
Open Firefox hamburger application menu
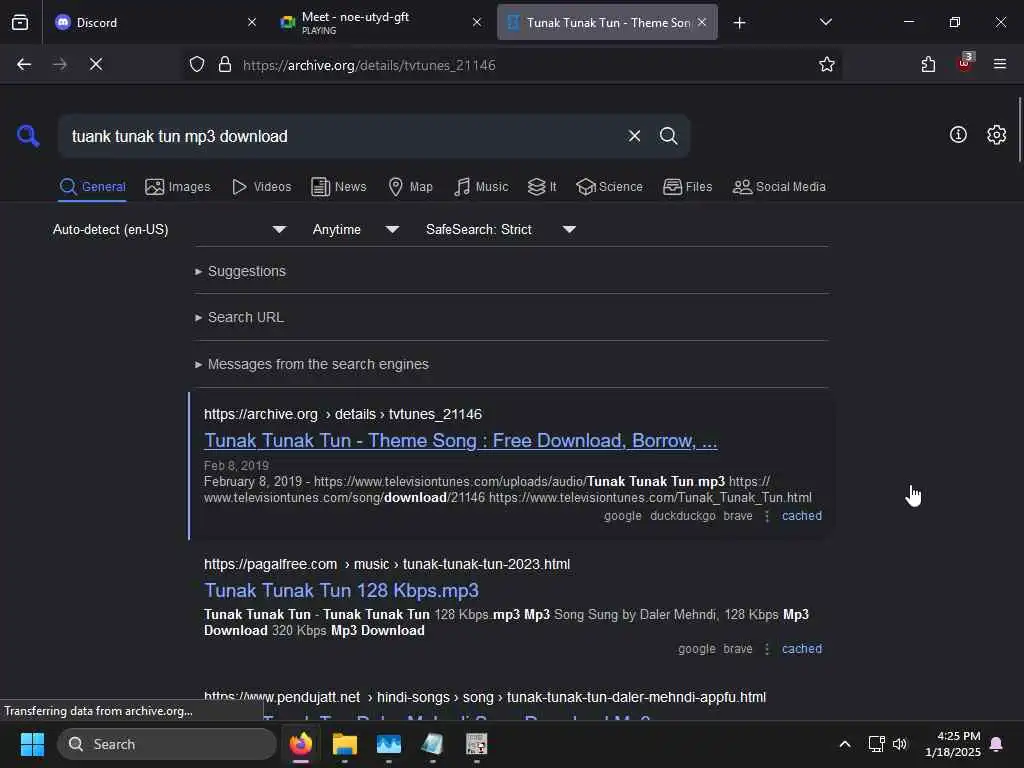1000,64
